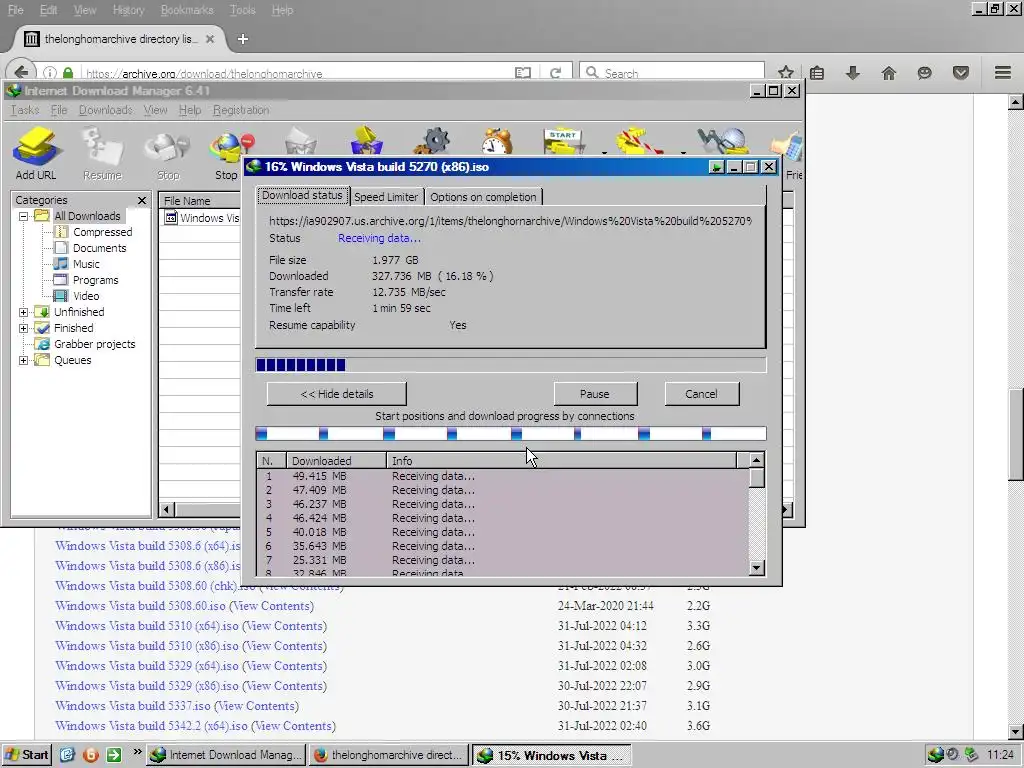The height and width of the screenshot is (768, 1024).
Task: Open Windows Vista build 5342.2 (x64).iso link
Action: point(152,726)
